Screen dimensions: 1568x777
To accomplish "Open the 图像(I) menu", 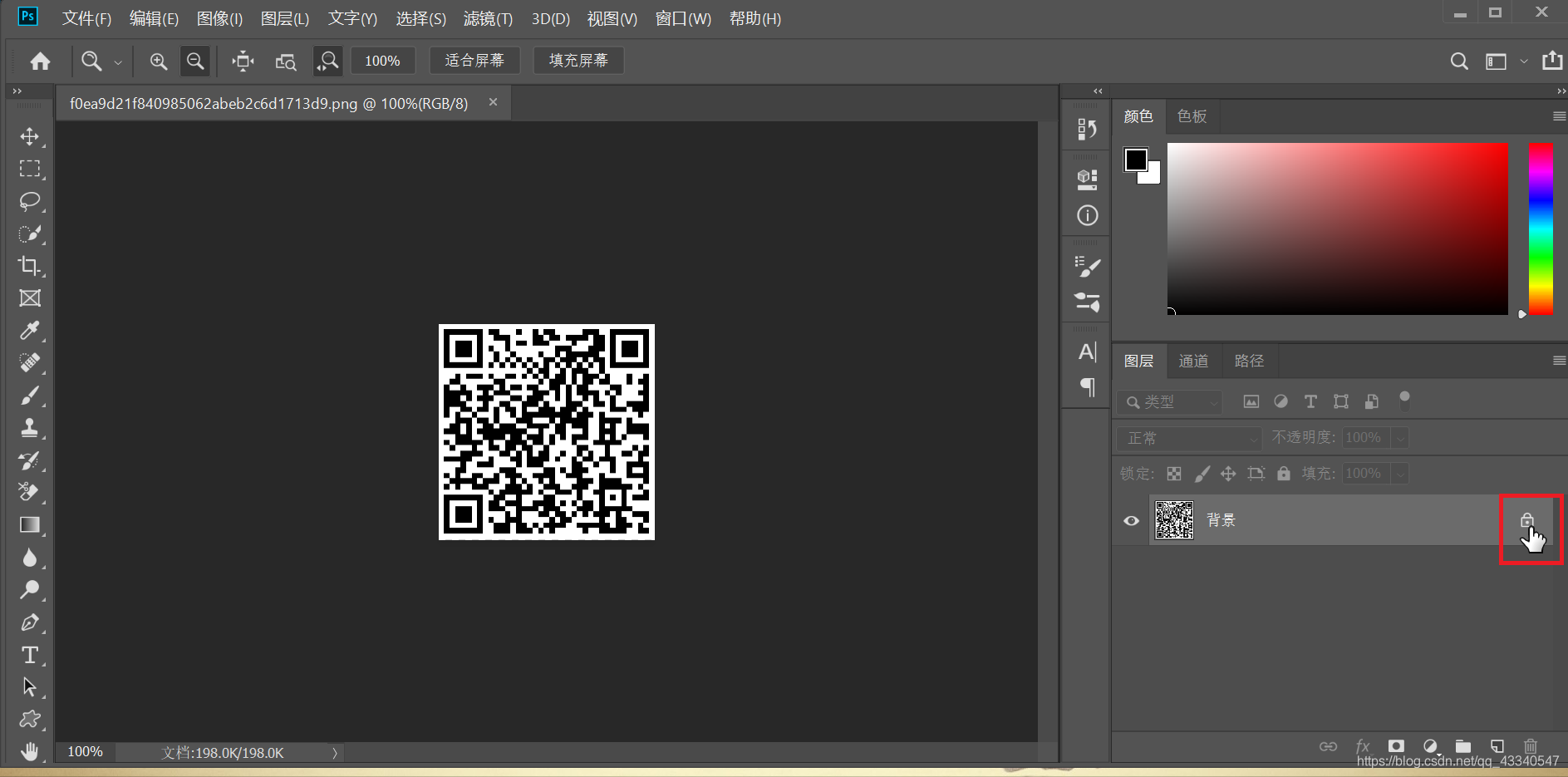I will tap(219, 18).
